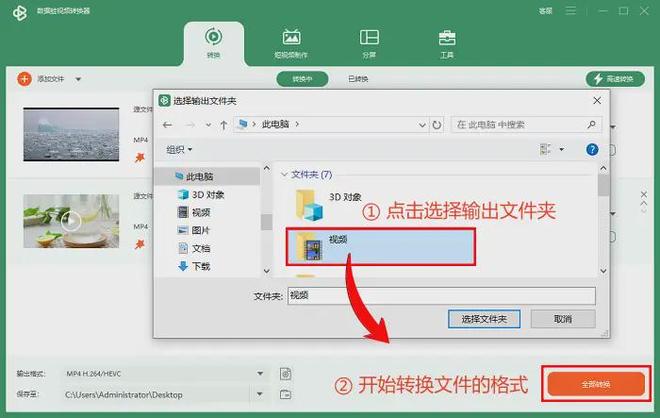Switch to the 分屏 split-screen tab
The width and height of the screenshot is (660, 418).
[369, 43]
